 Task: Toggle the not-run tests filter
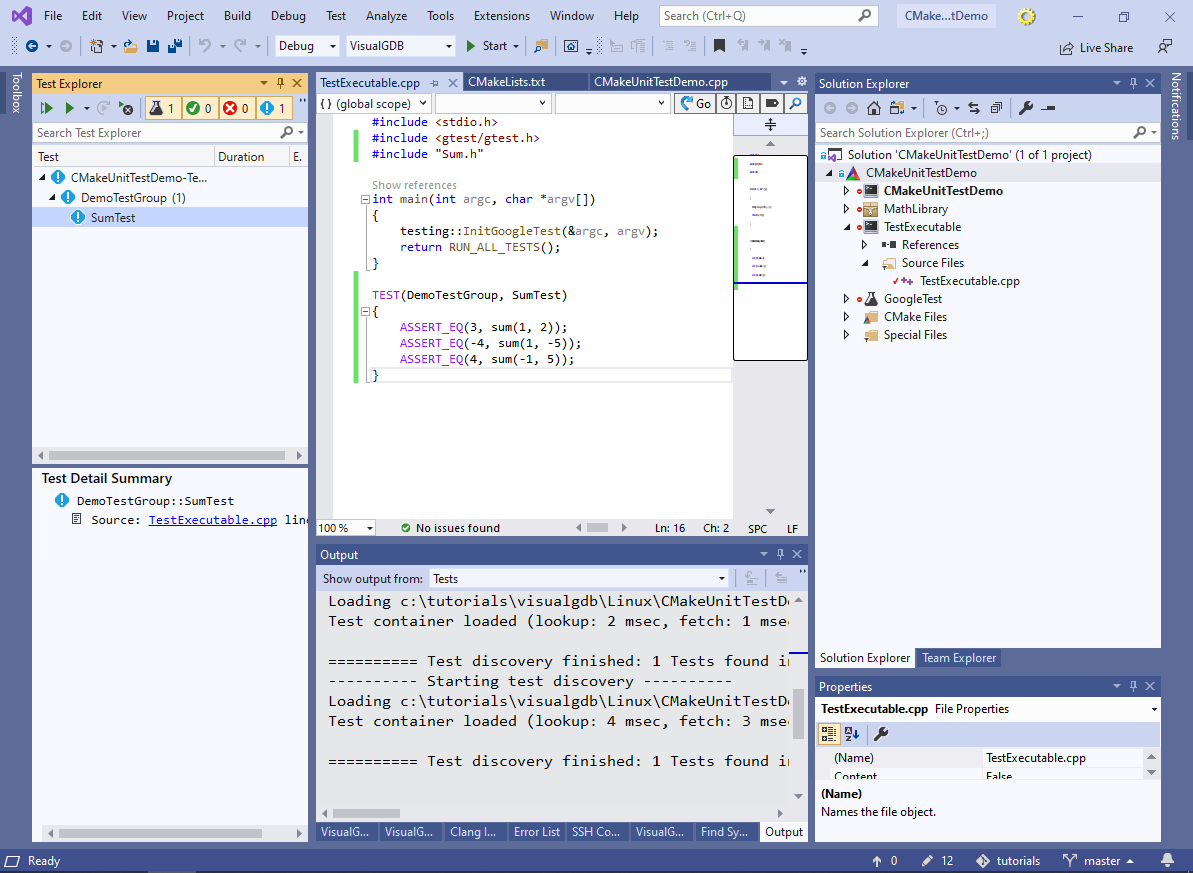(x=273, y=108)
